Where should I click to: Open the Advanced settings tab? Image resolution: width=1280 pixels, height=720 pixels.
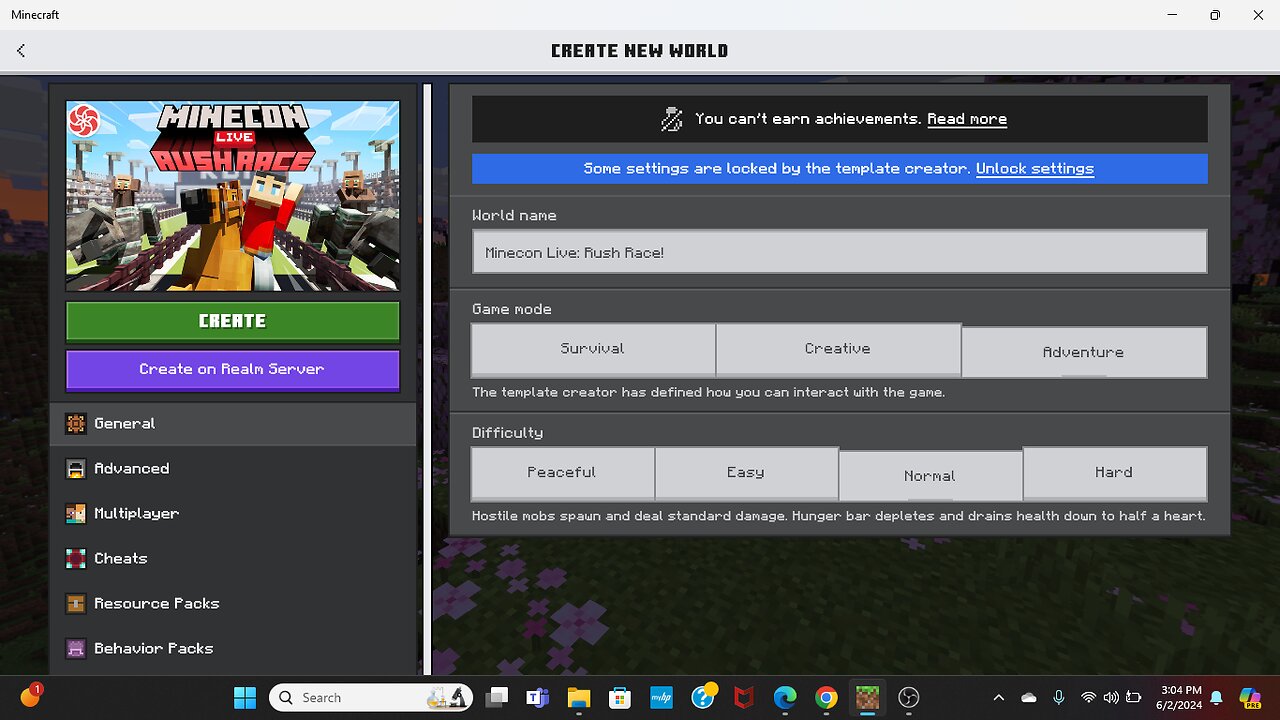tap(233, 468)
